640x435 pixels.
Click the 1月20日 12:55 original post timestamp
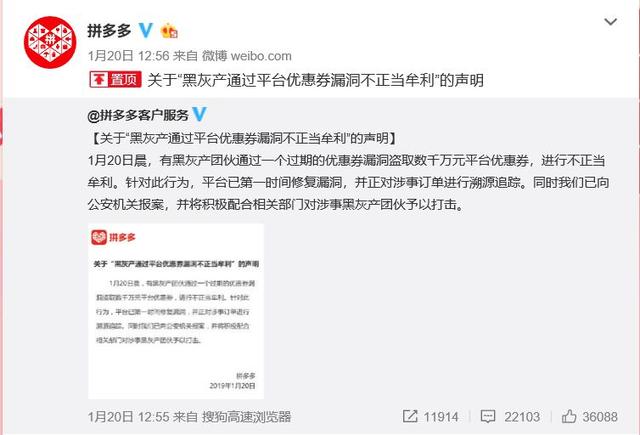pos(128,417)
